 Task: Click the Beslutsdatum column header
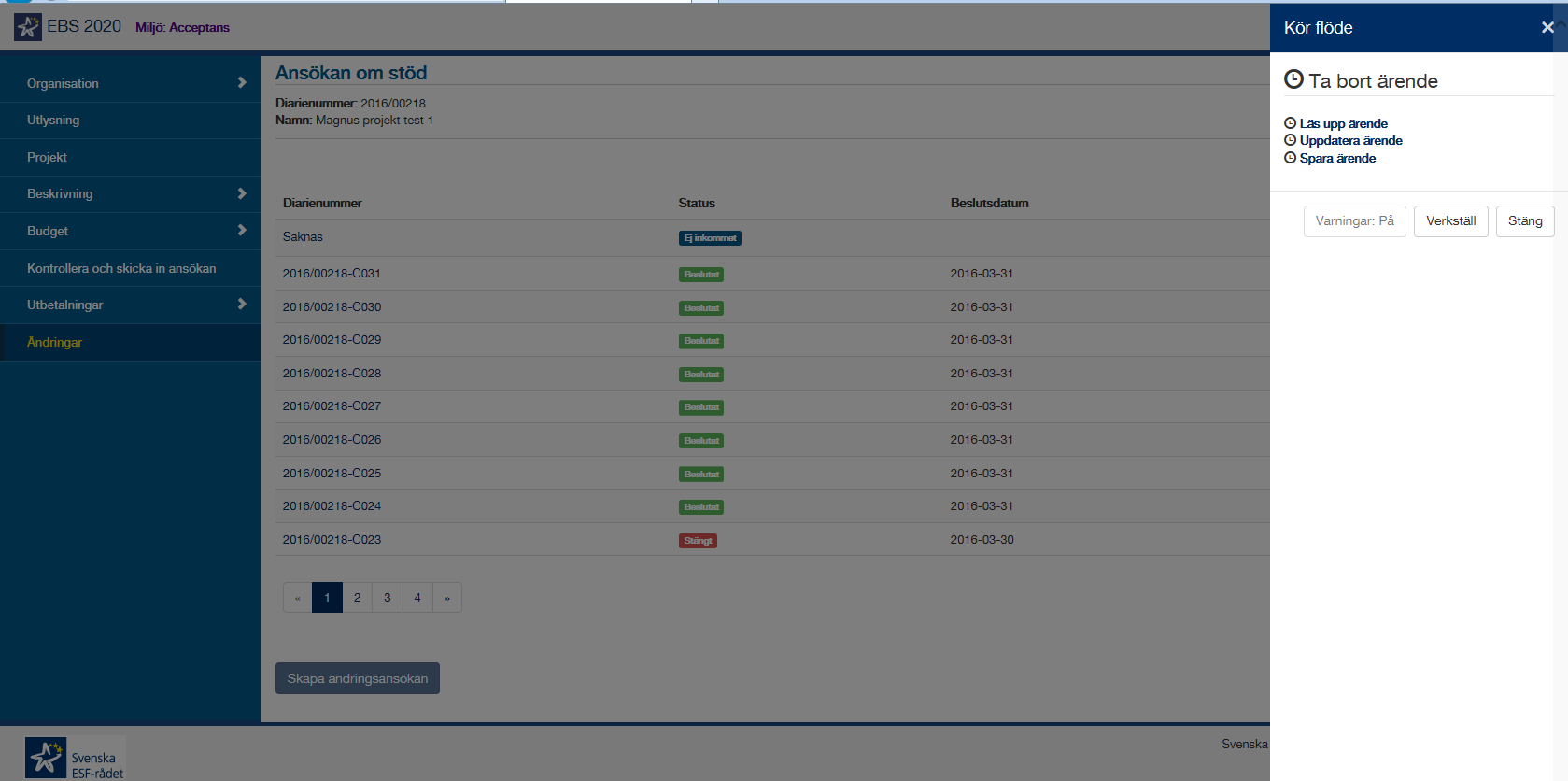coord(989,203)
